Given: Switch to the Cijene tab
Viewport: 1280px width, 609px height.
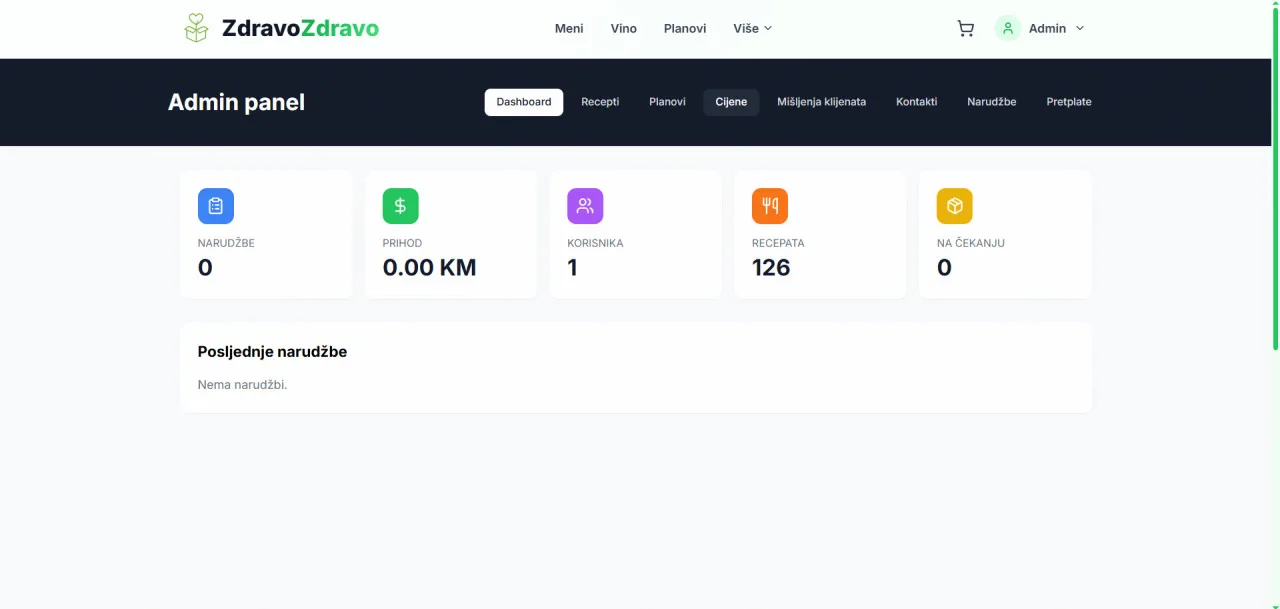Looking at the screenshot, I should coord(731,102).
